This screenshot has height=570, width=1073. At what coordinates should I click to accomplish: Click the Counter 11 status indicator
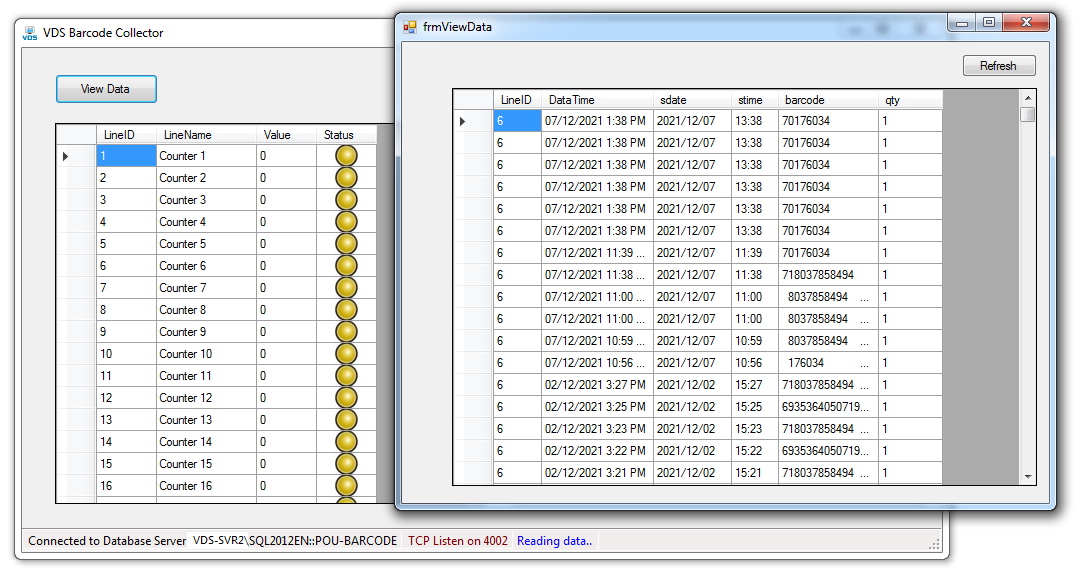coord(346,376)
